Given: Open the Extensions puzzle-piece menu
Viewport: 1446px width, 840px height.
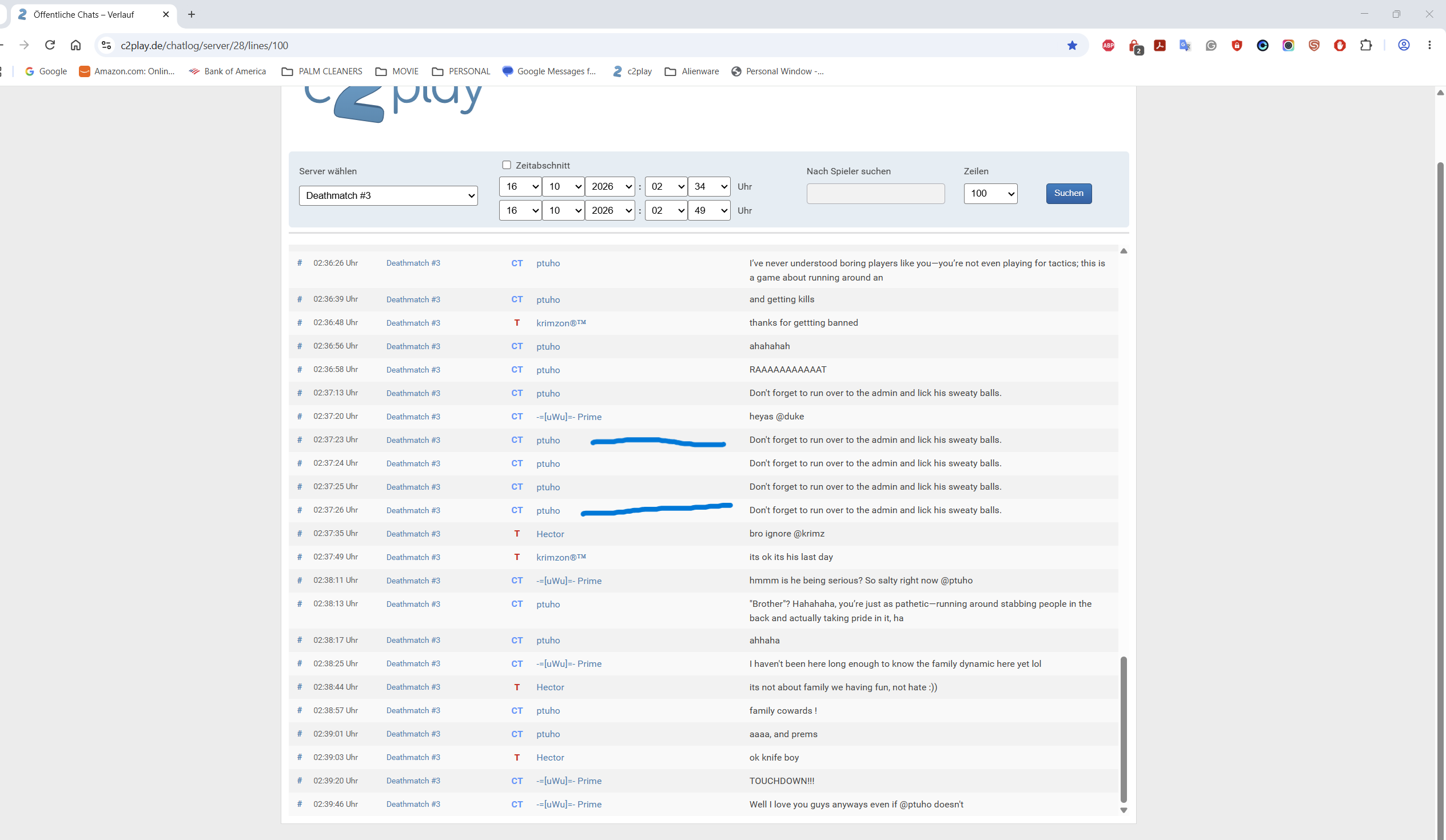Looking at the screenshot, I should coord(1365,45).
